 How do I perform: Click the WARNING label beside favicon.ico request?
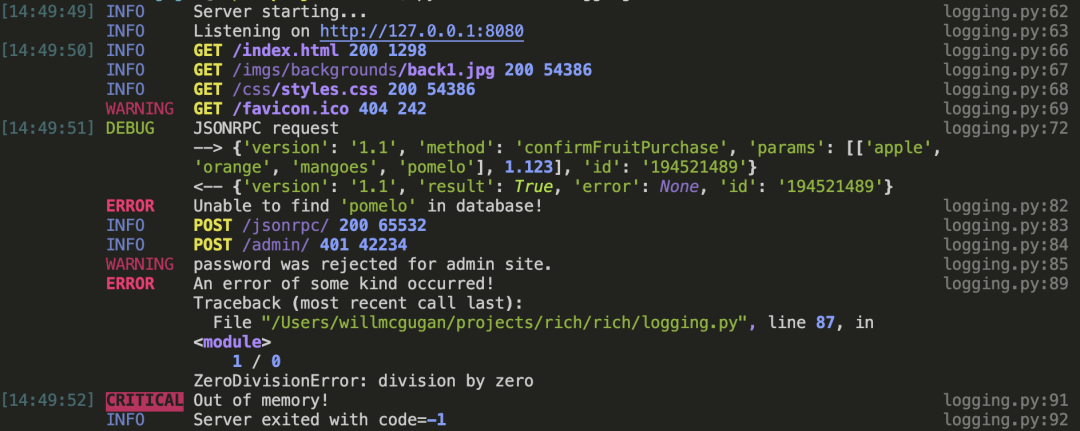140,109
